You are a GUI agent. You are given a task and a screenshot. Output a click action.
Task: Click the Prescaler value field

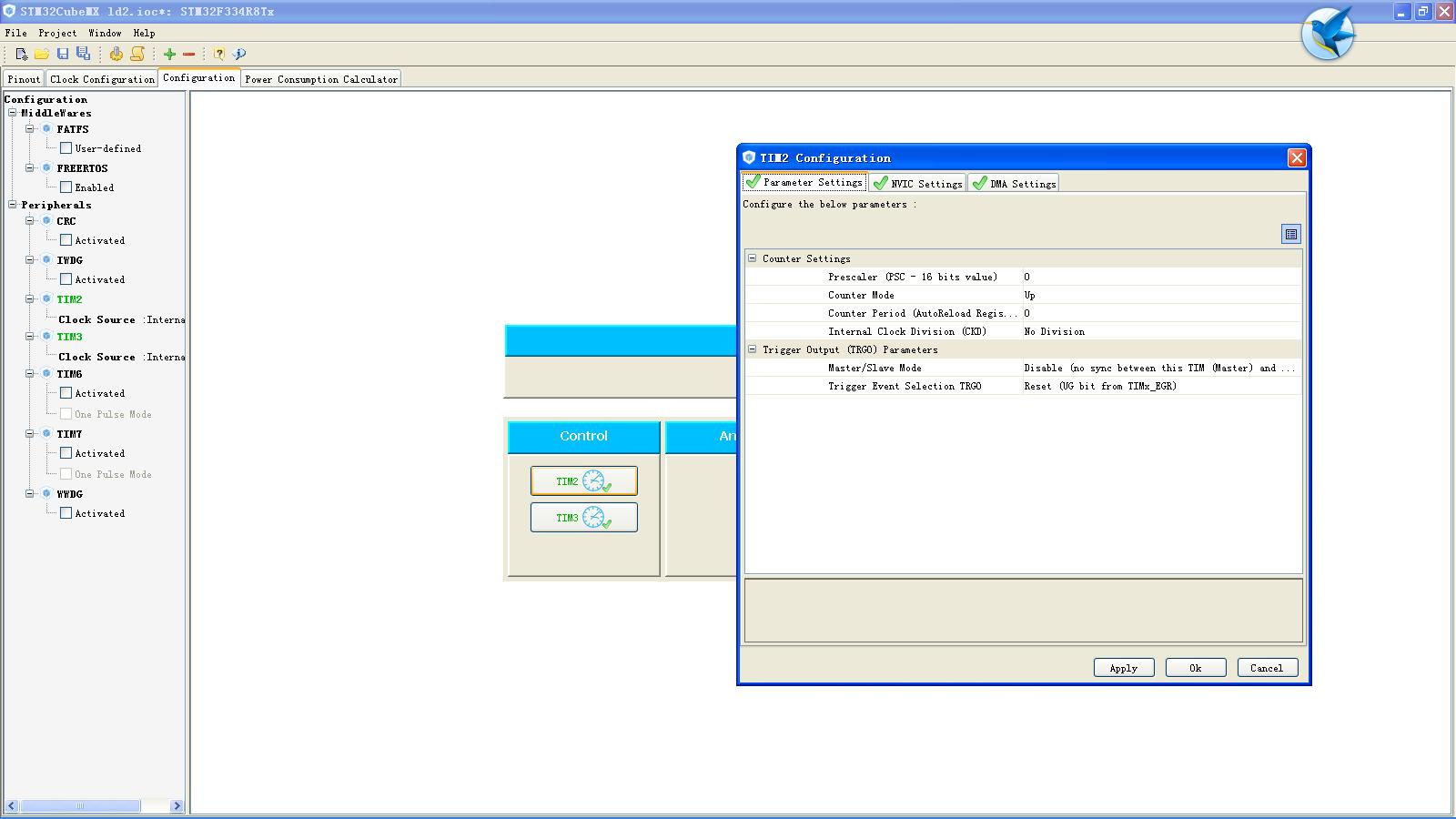click(1161, 277)
